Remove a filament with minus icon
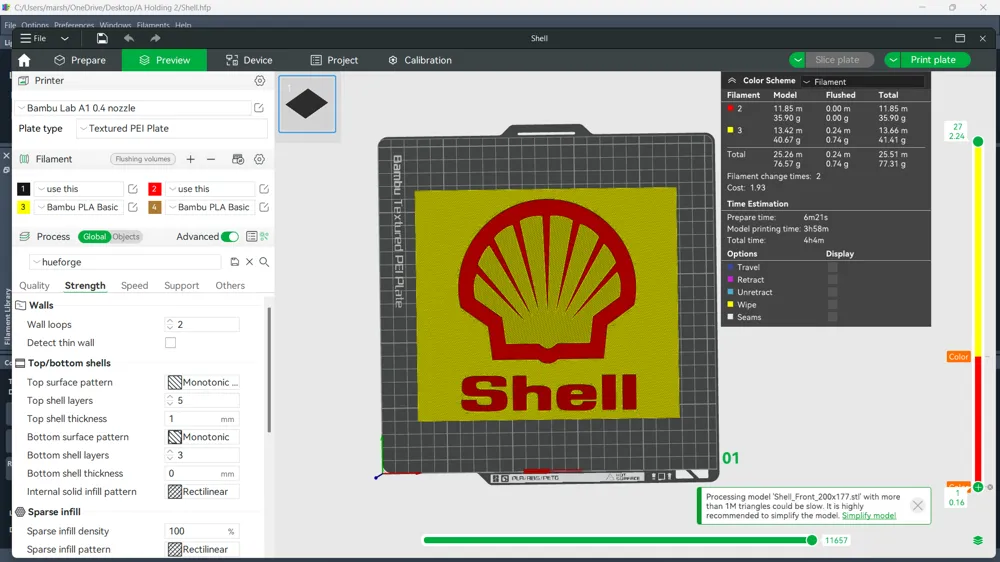Viewport: 1000px width, 562px height. tap(211, 159)
